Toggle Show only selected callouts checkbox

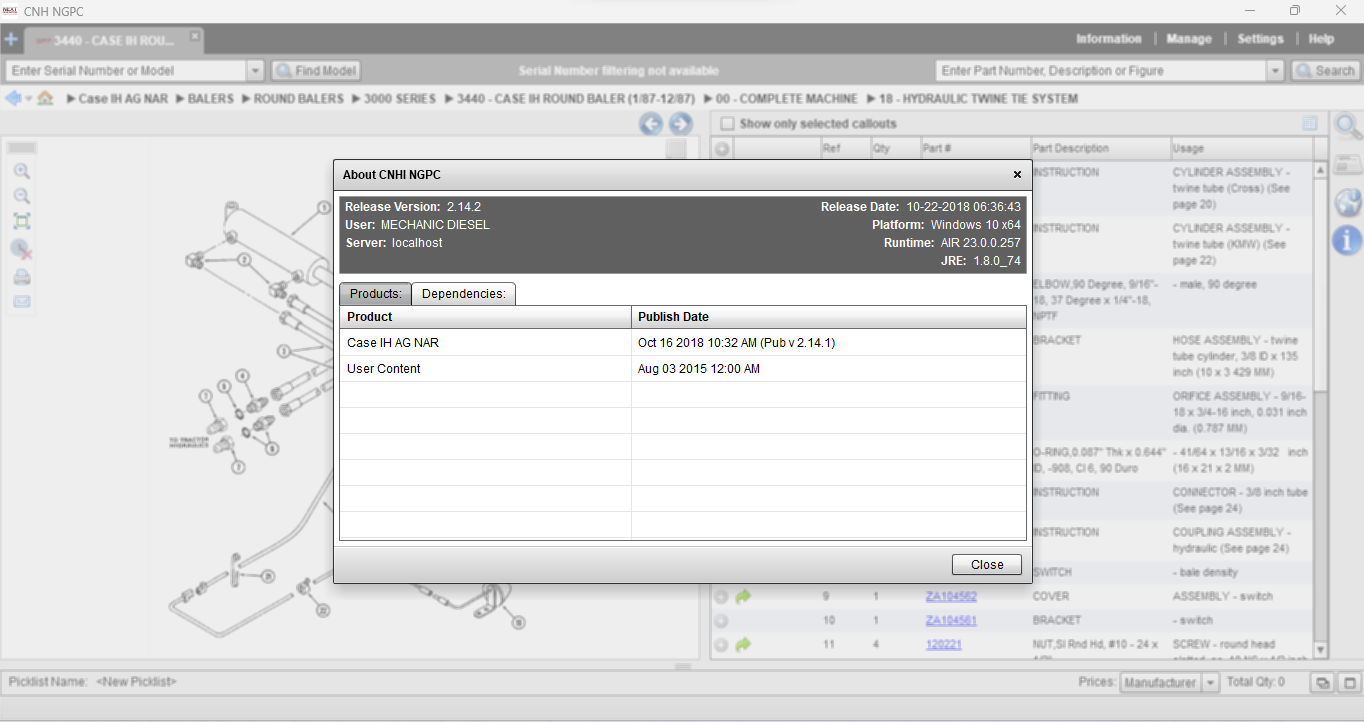(x=727, y=124)
